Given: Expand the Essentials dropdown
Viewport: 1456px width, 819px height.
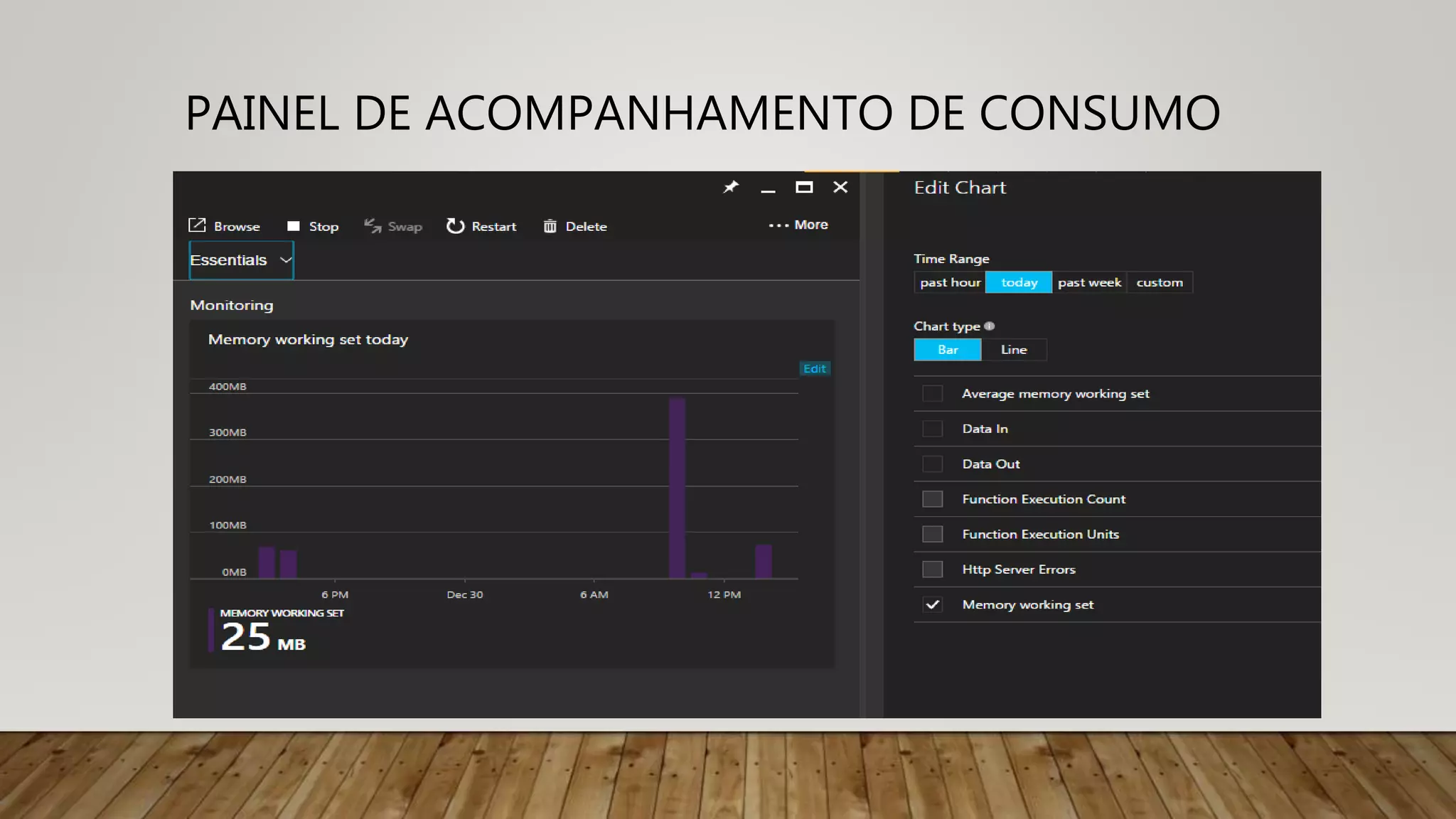Looking at the screenshot, I should coord(242,260).
